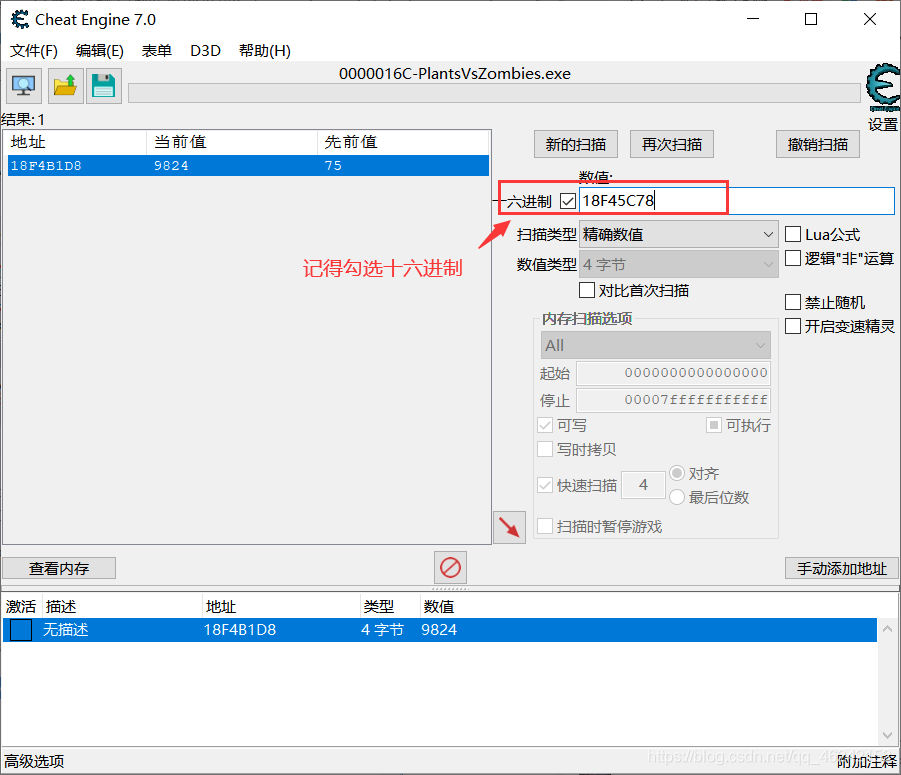Click value 9824 in address list
The height and width of the screenshot is (775, 901).
click(x=439, y=630)
